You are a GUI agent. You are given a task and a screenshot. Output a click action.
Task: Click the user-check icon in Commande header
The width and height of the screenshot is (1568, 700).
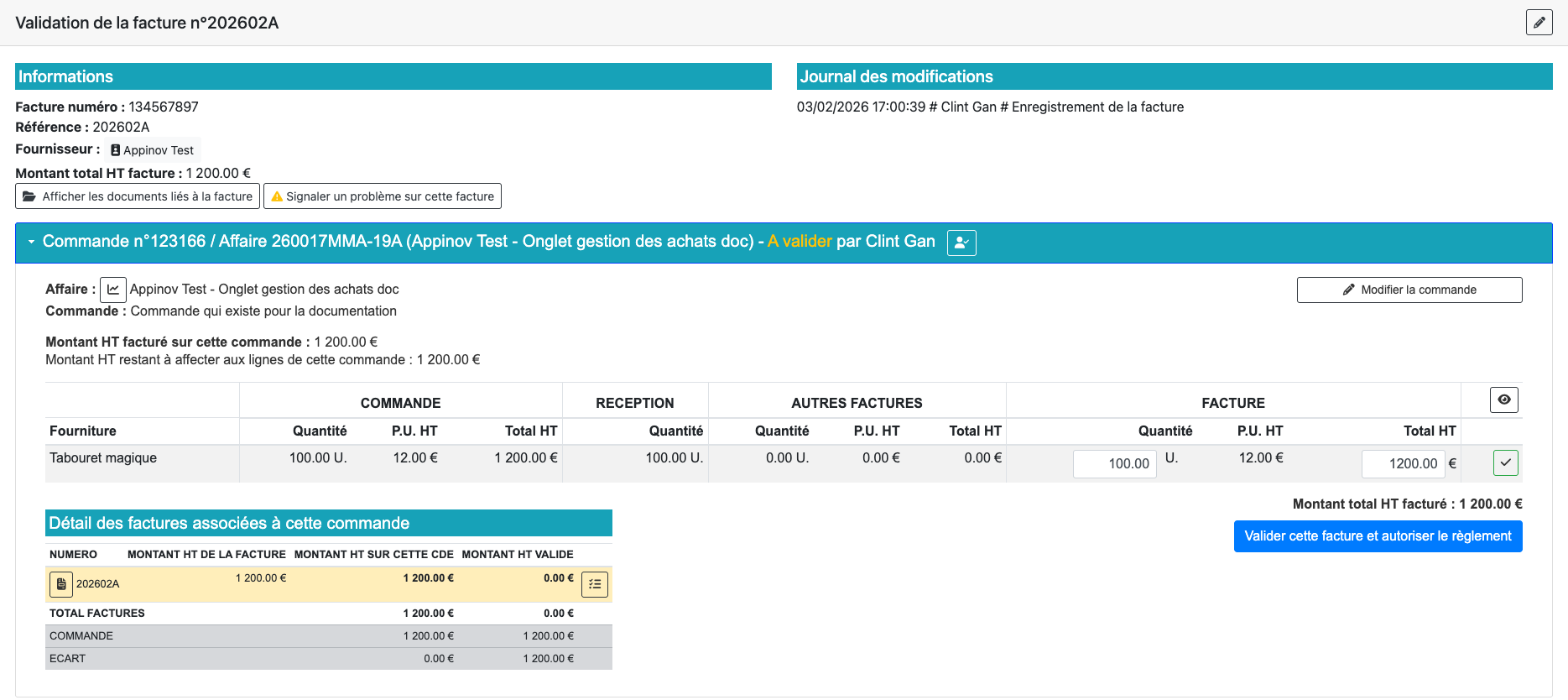coord(961,243)
